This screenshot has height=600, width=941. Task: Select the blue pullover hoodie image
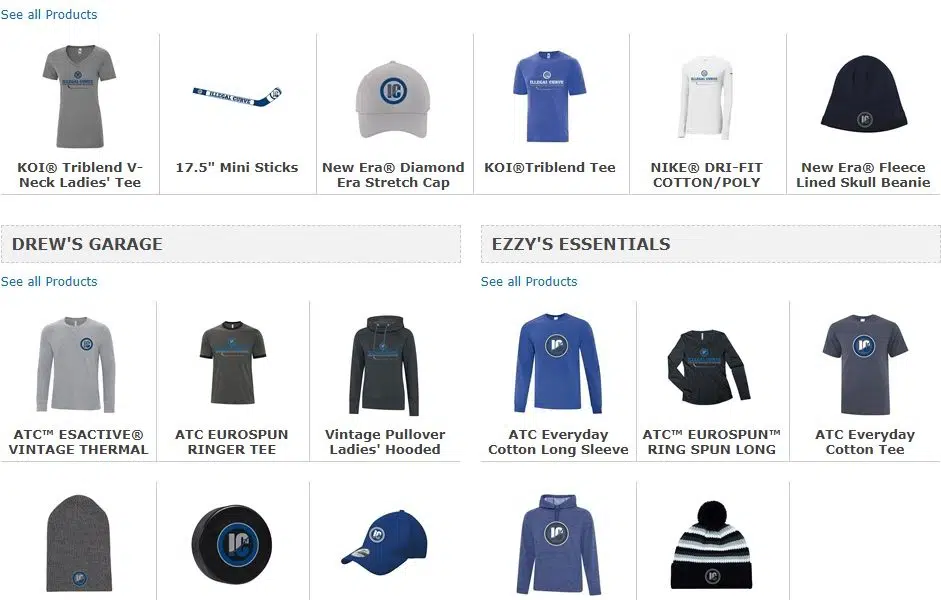556,544
